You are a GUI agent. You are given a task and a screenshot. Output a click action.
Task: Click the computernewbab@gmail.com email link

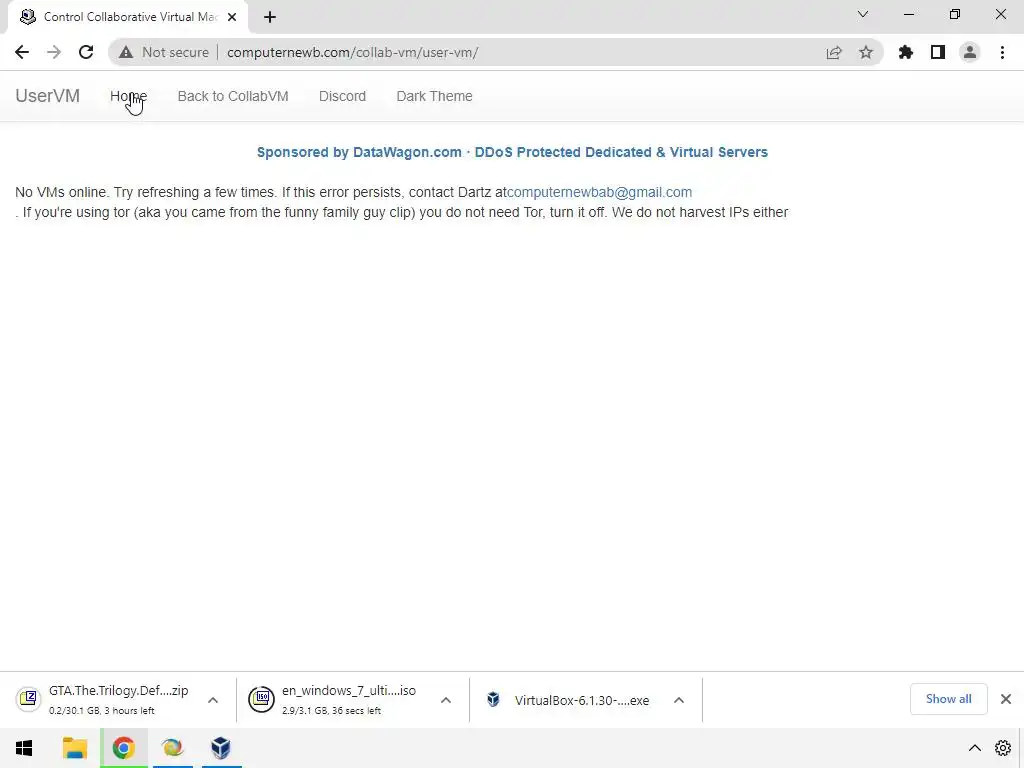(x=600, y=192)
